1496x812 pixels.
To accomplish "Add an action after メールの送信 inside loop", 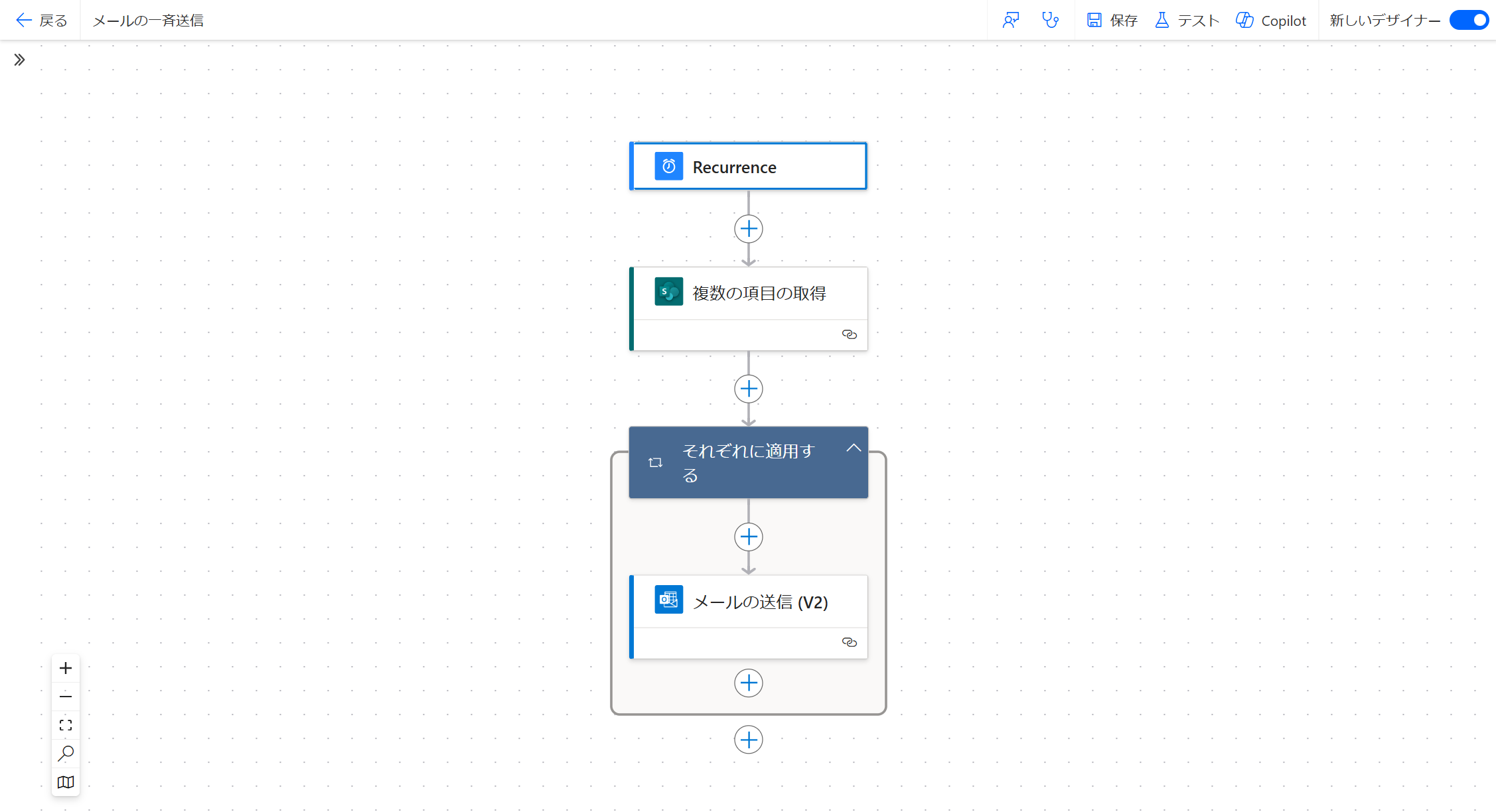I will click(748, 683).
